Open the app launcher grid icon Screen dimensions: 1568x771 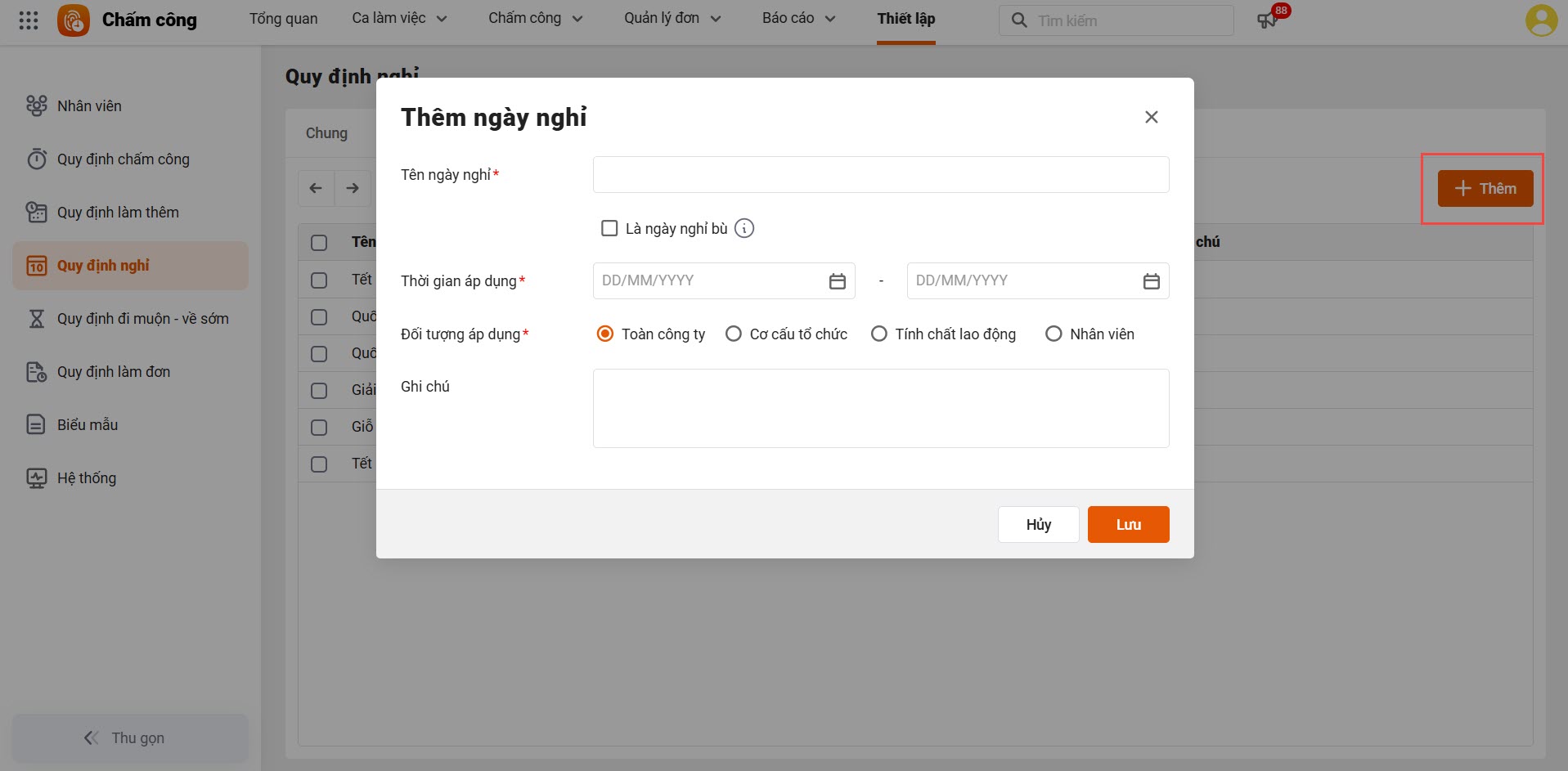tap(29, 20)
